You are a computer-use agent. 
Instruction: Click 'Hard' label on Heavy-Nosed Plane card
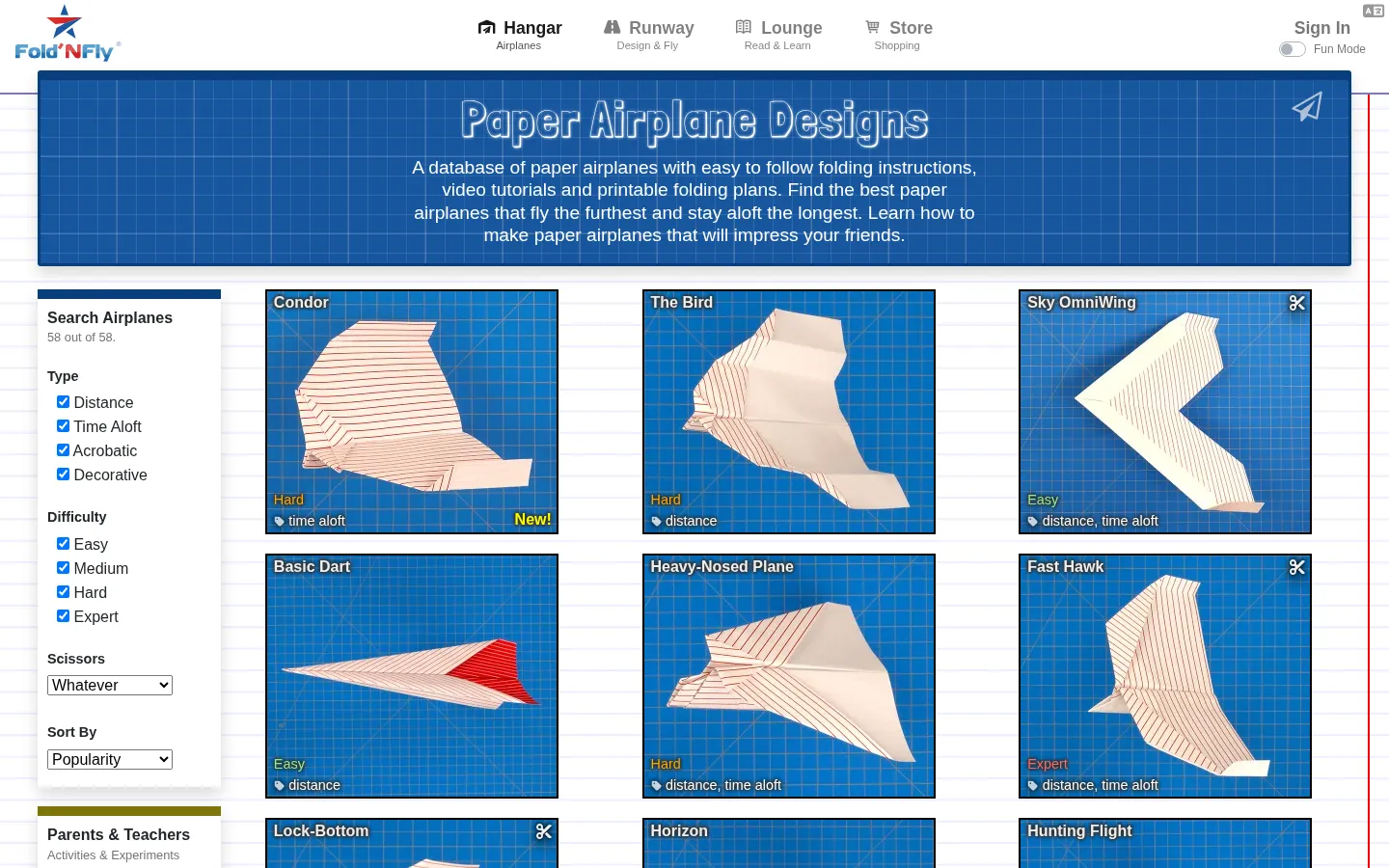click(666, 765)
